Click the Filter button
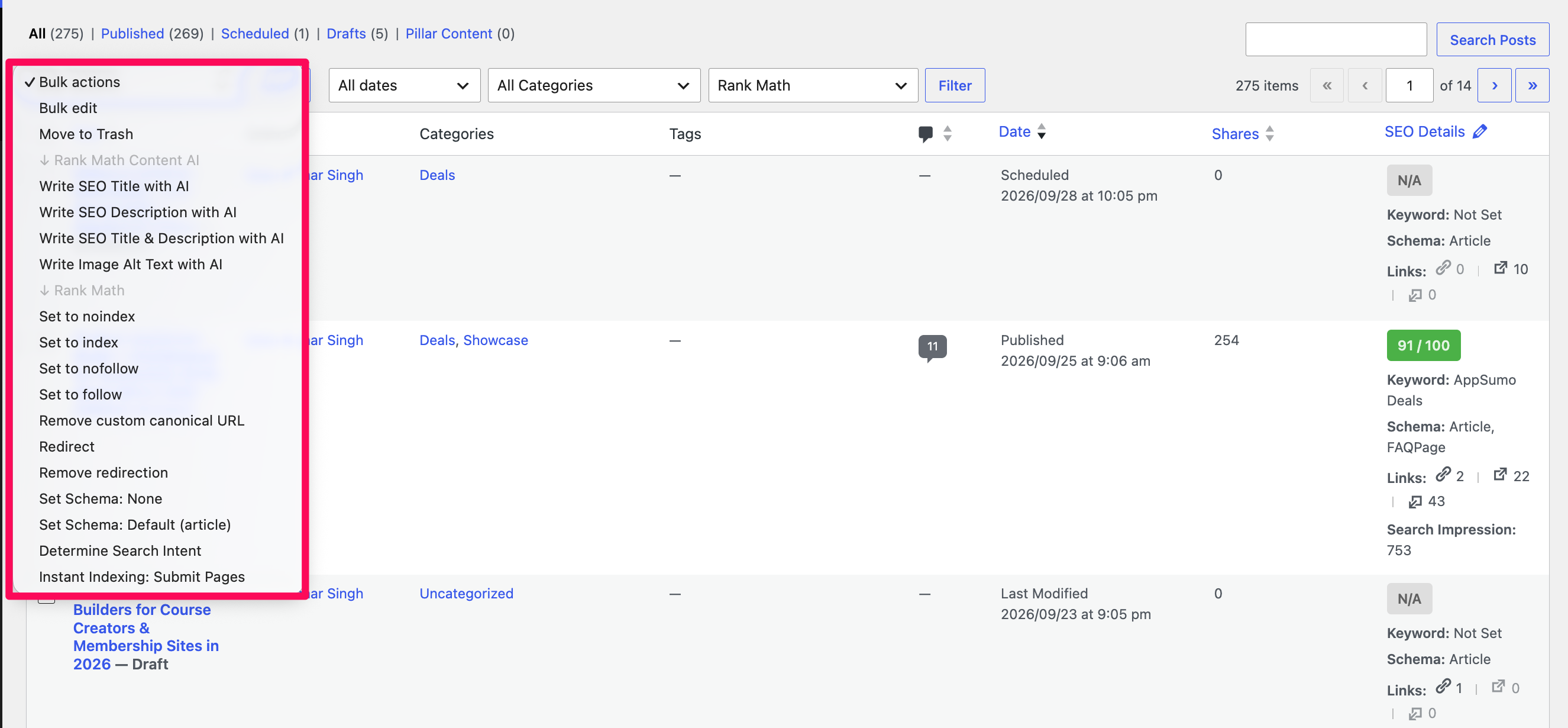The width and height of the screenshot is (1568, 728). pyautogui.click(x=955, y=86)
